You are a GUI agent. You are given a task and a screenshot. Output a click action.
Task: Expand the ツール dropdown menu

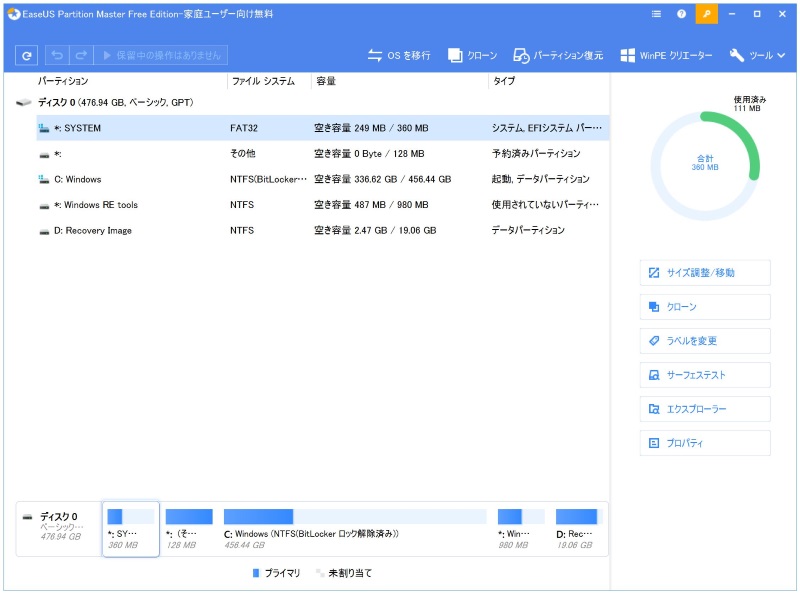click(757, 55)
